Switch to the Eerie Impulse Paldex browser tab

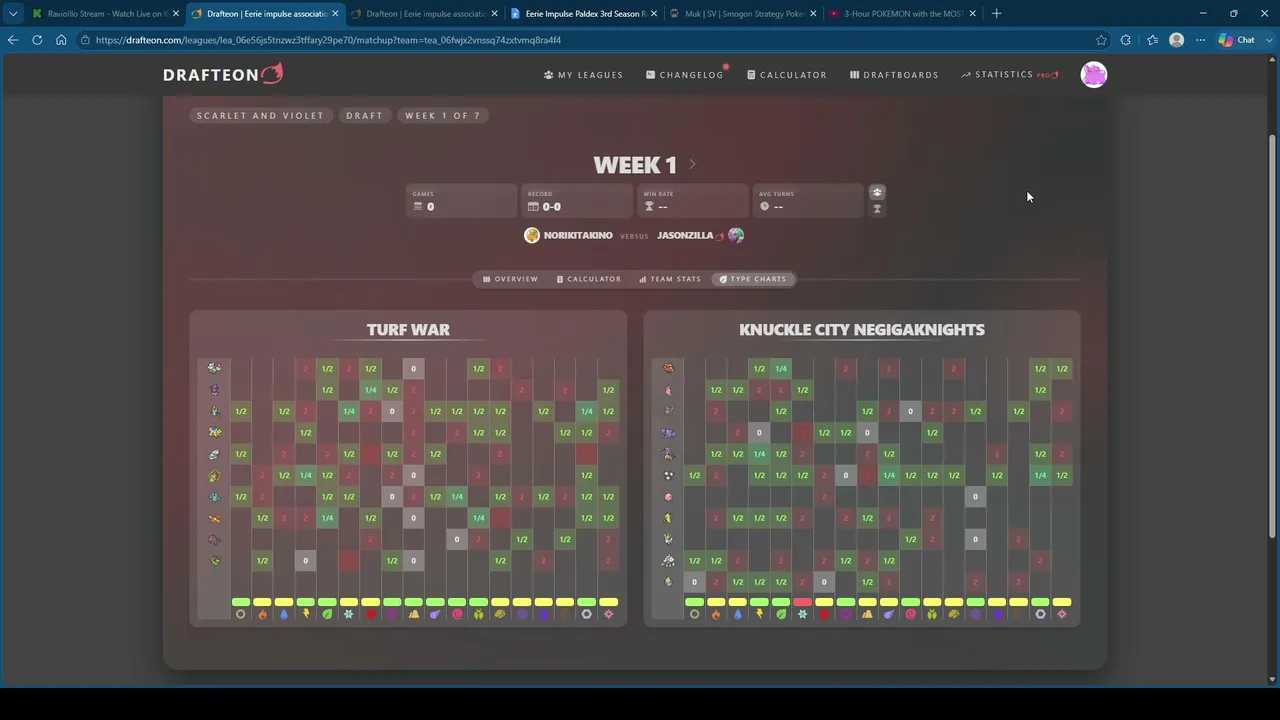583,13
